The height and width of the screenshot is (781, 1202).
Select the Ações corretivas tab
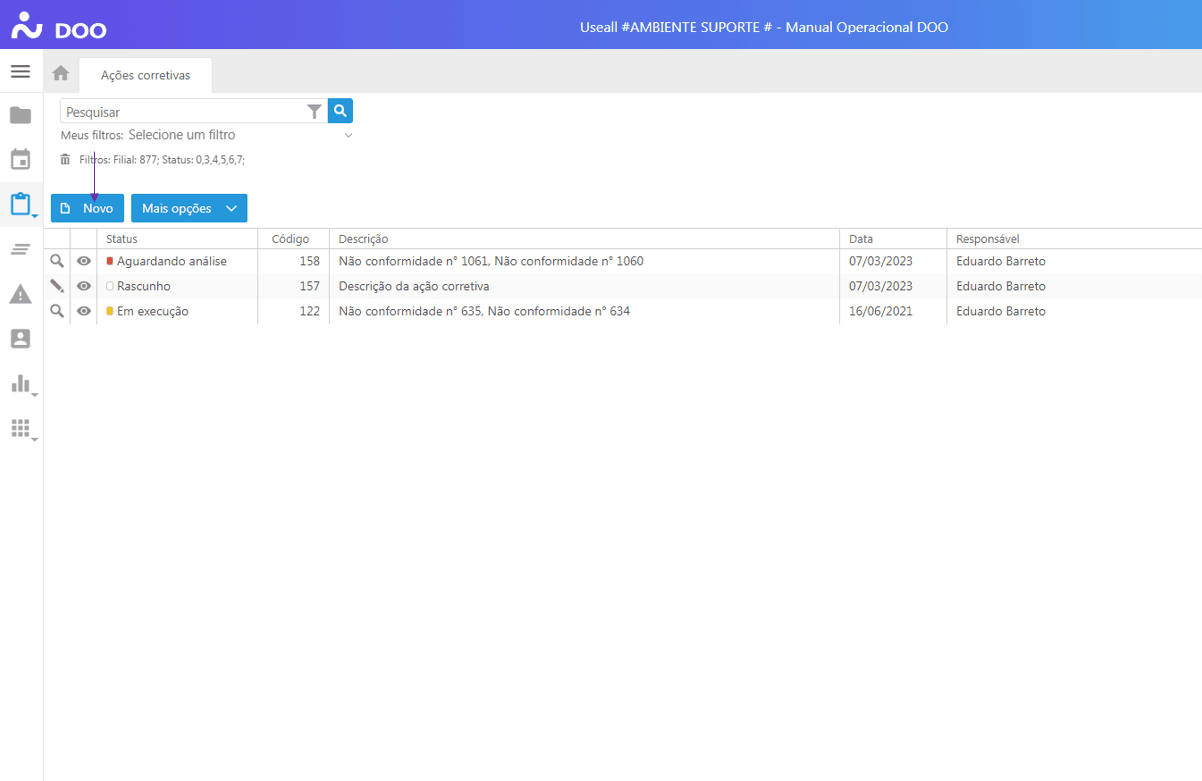click(x=145, y=75)
